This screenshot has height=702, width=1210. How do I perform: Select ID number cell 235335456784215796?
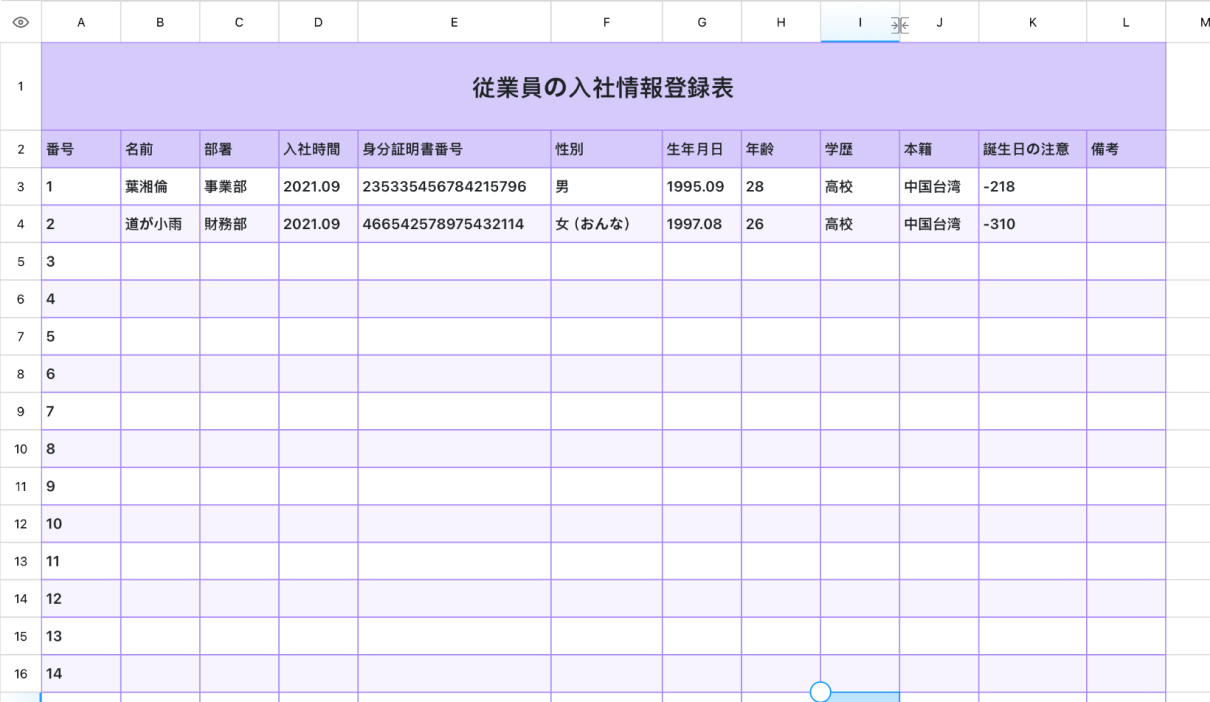click(x=454, y=187)
